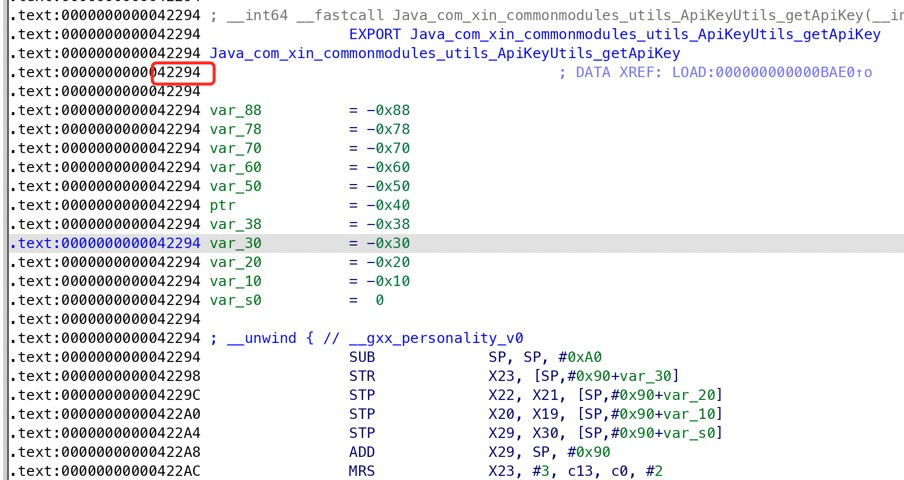Click the -0x50 offset value

388,186
